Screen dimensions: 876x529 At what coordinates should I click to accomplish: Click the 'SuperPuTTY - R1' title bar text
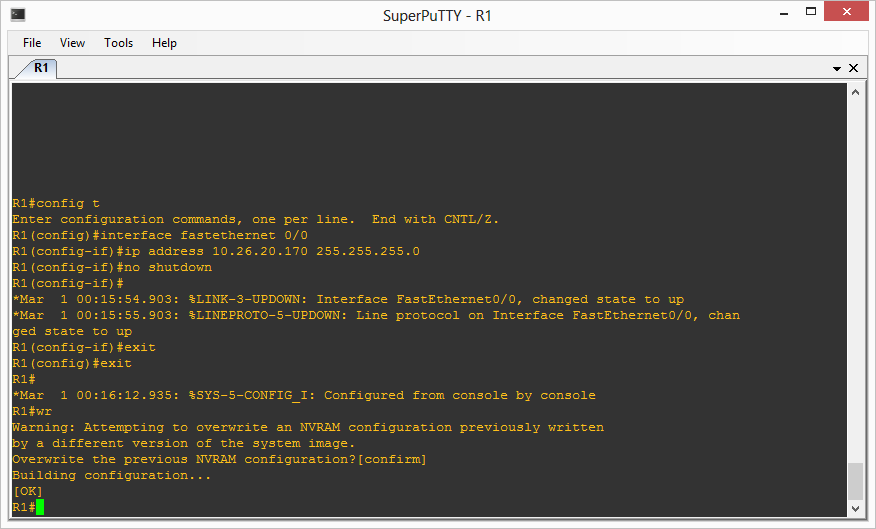click(x=437, y=16)
